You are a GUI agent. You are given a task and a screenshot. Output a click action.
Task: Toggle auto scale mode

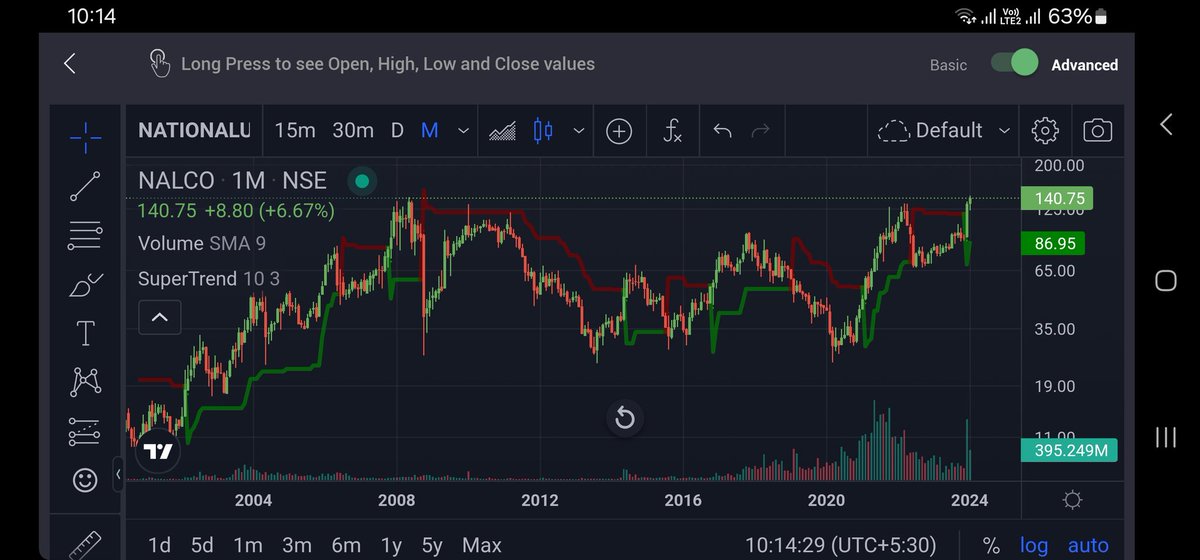coord(1088,545)
